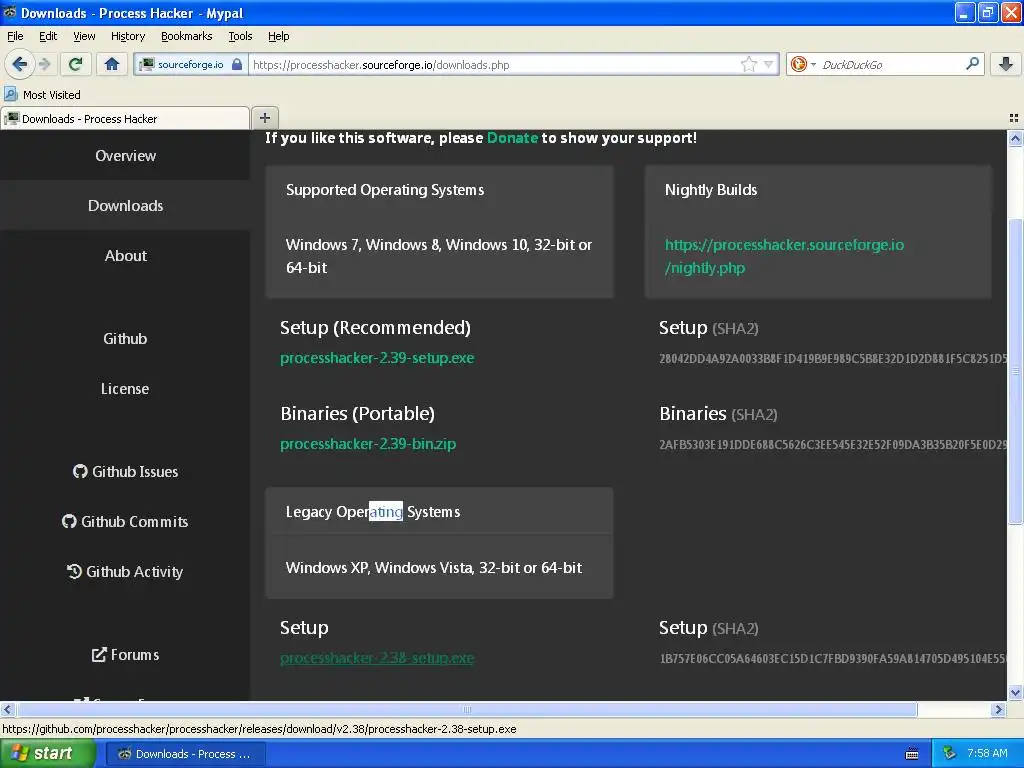The width and height of the screenshot is (1024, 768).
Task: Open the History menu
Action: point(127,36)
